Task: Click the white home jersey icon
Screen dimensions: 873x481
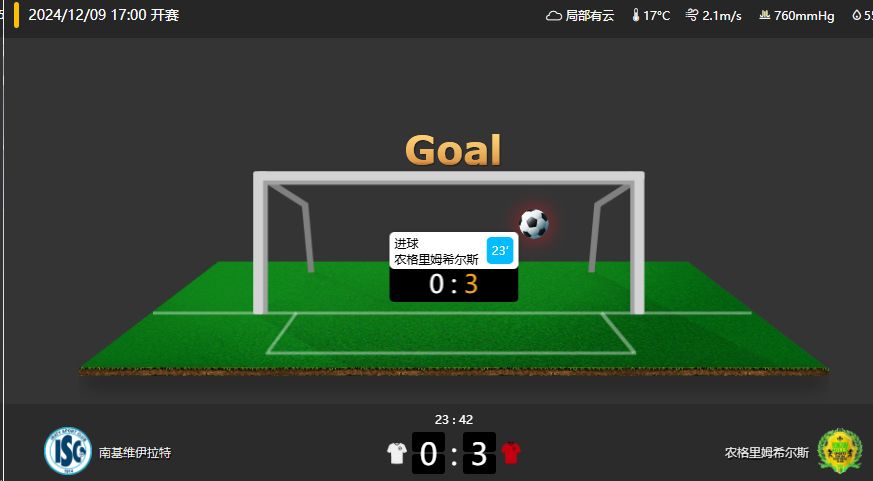Action: point(397,453)
